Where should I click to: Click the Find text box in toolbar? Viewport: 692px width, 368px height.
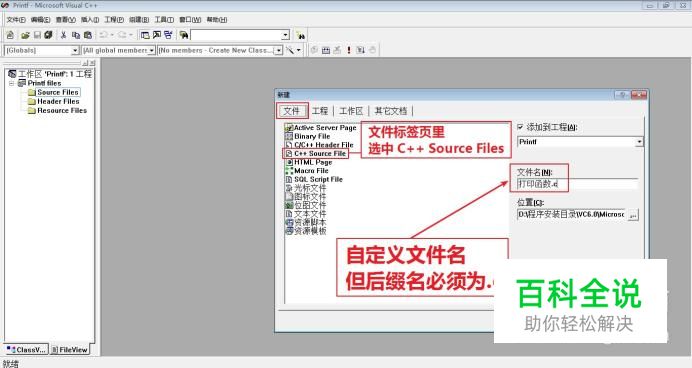point(236,35)
